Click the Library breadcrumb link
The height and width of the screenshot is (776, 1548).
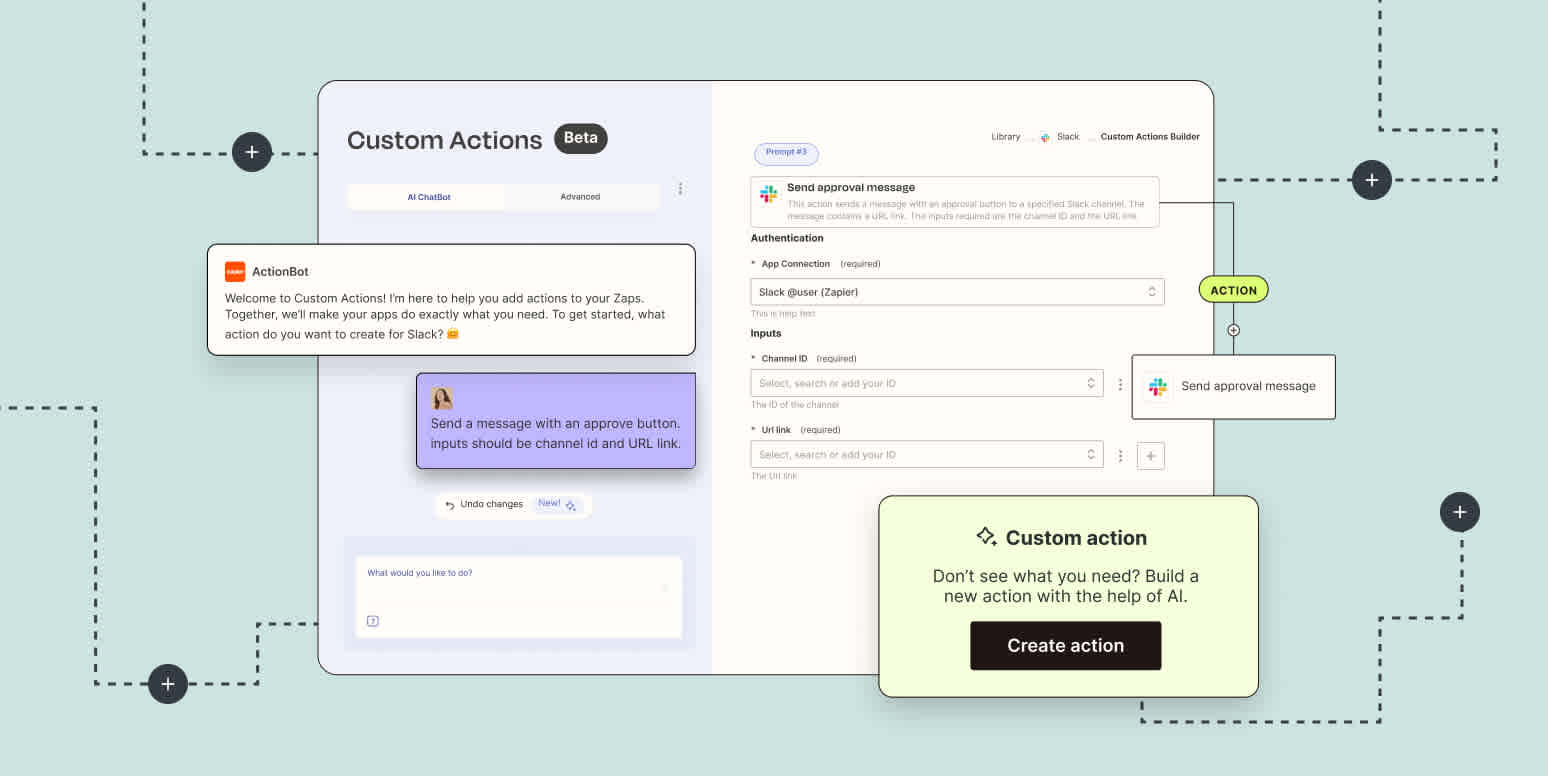click(1005, 136)
